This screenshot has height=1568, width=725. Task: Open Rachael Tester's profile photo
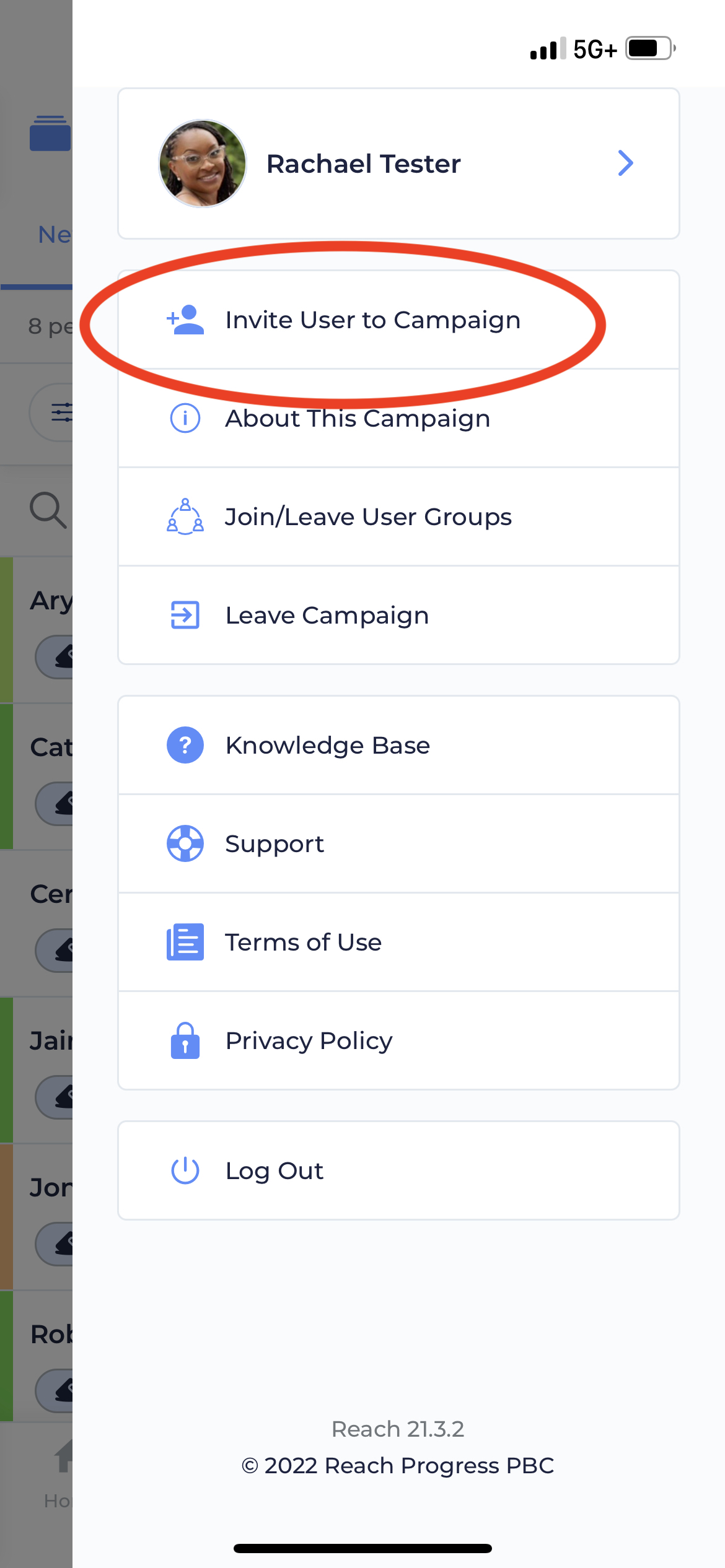pyautogui.click(x=202, y=163)
